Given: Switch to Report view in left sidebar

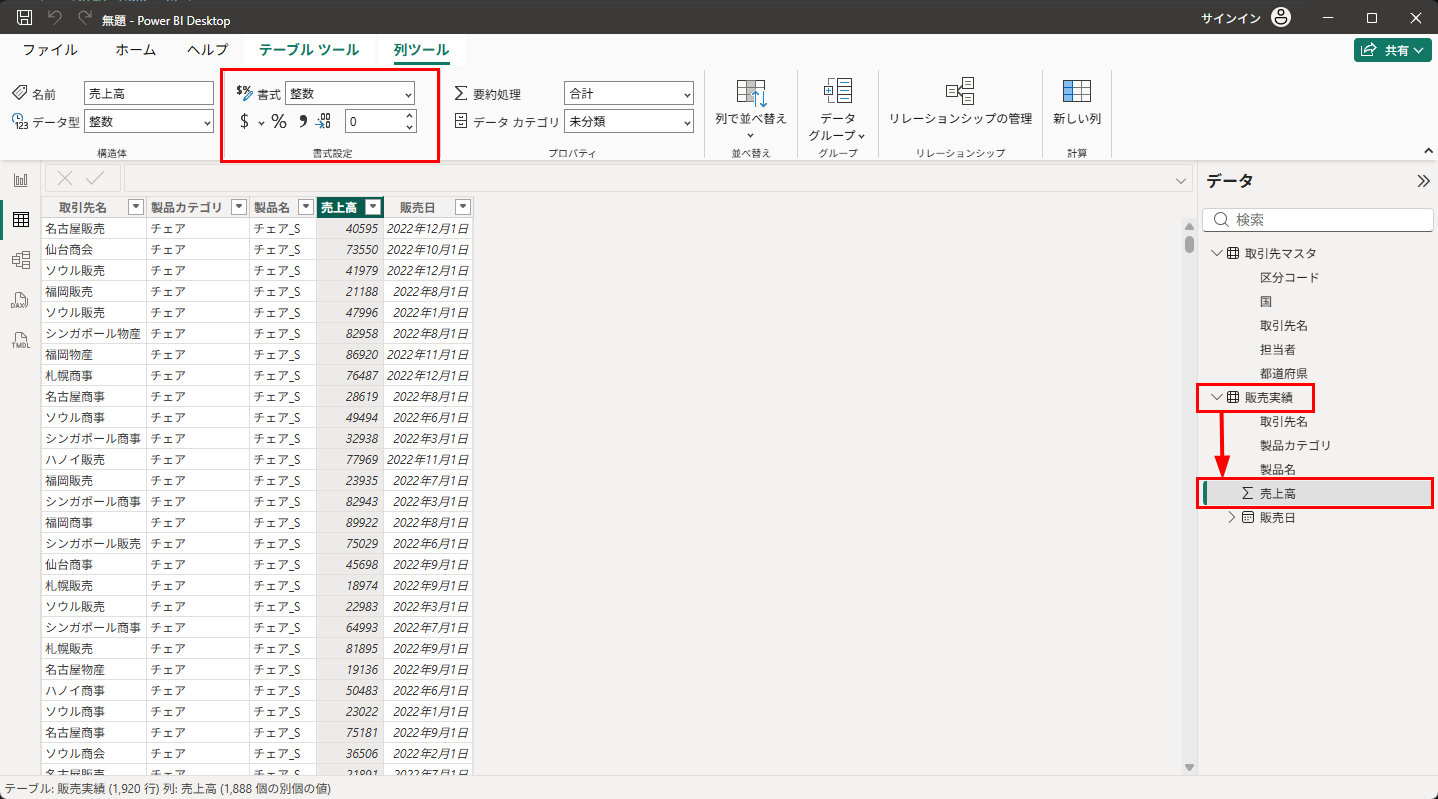Looking at the screenshot, I should click(x=20, y=180).
